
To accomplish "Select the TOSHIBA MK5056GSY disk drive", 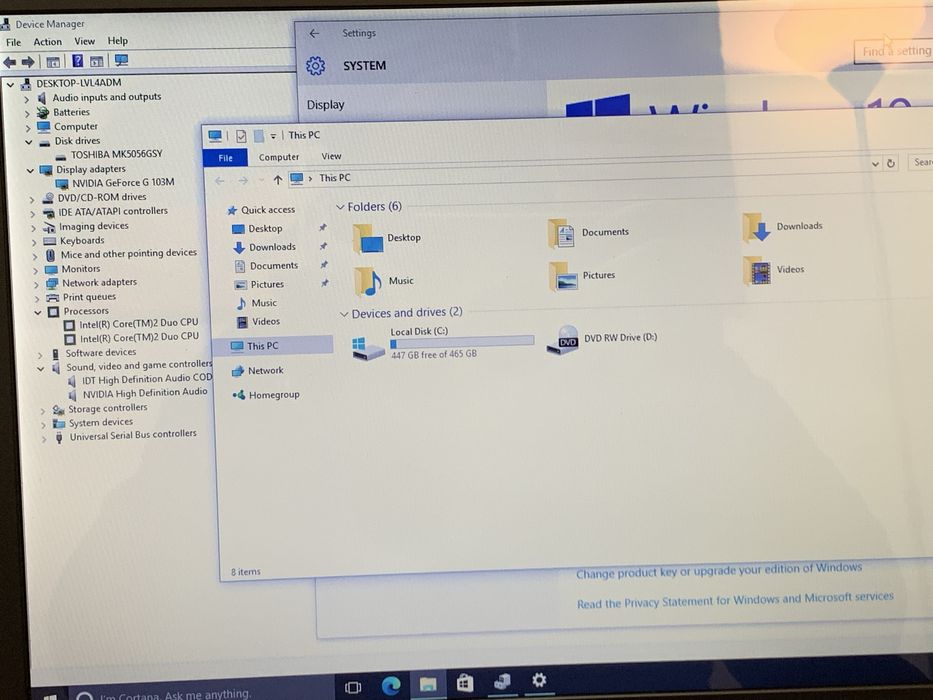I will (116, 154).
